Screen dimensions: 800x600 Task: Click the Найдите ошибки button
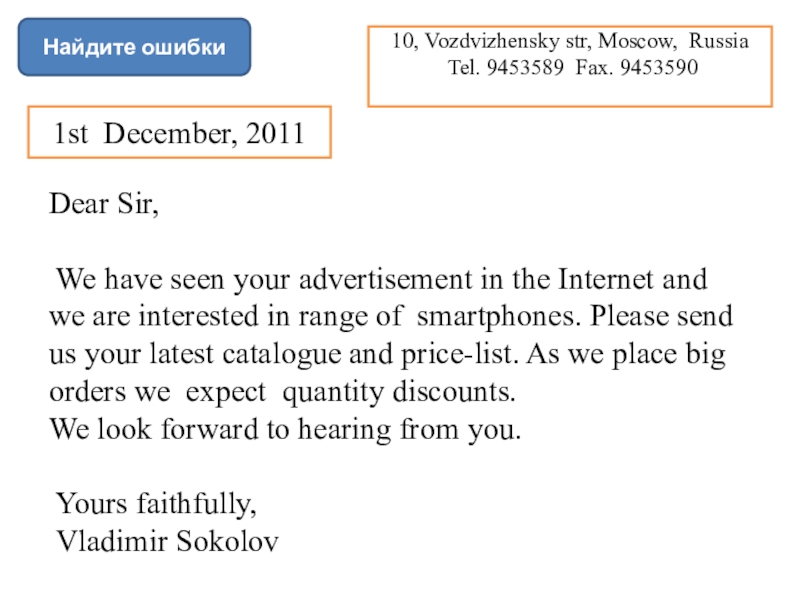point(134,47)
